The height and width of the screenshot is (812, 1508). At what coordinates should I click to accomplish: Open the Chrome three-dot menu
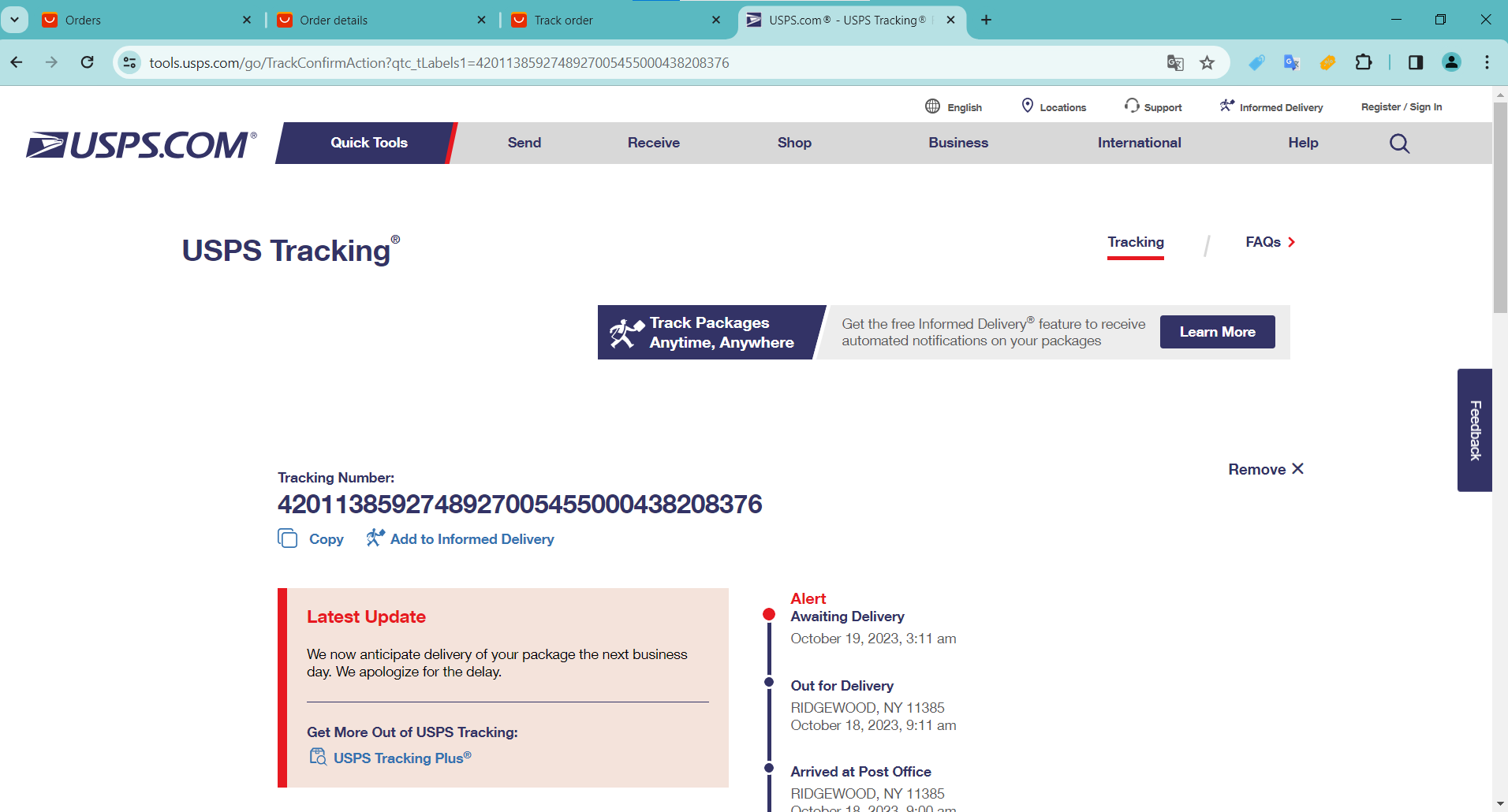coord(1487,62)
